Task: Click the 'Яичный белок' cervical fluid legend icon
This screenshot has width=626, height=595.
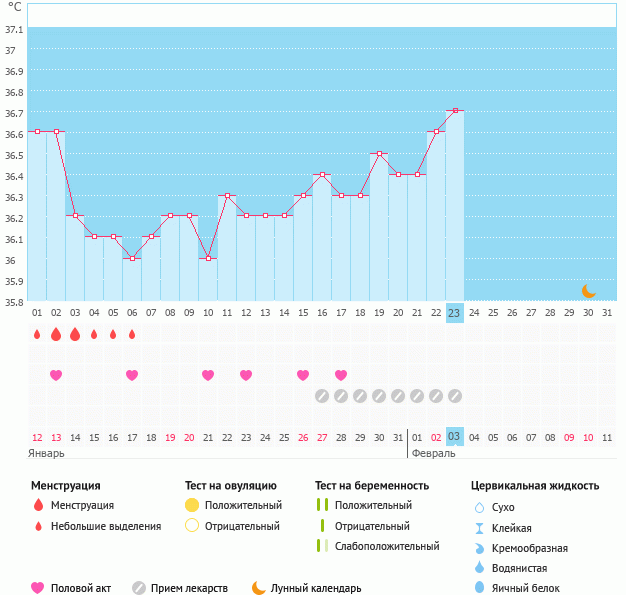Action: click(479, 588)
